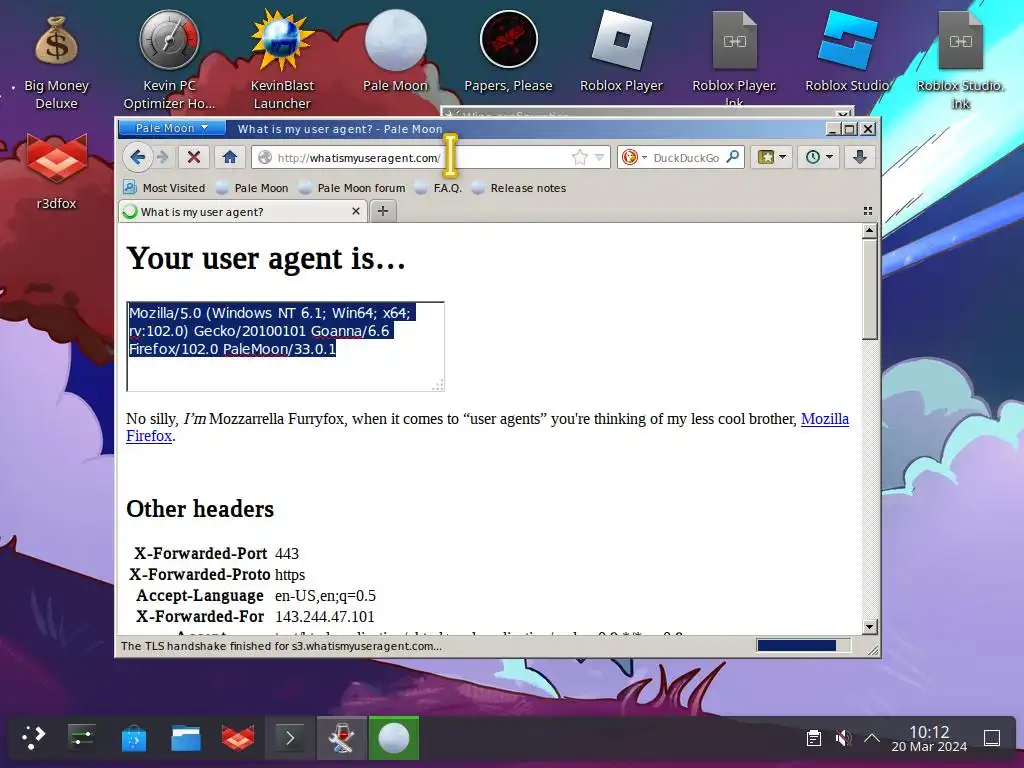
Task: Open the Kevin PC Optimizer desktop icon
Action: click(169, 60)
